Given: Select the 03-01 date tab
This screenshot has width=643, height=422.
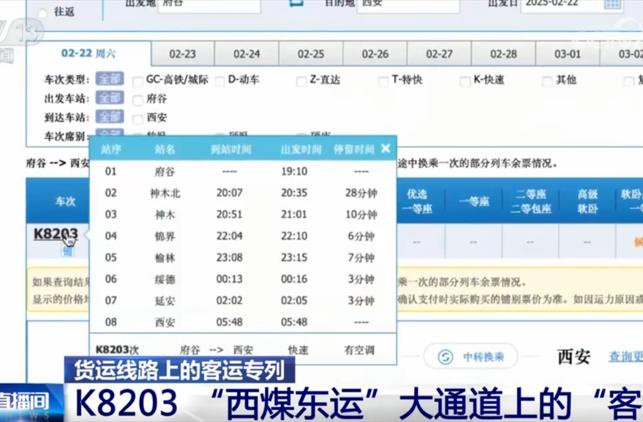Looking at the screenshot, I should [x=568, y=54].
